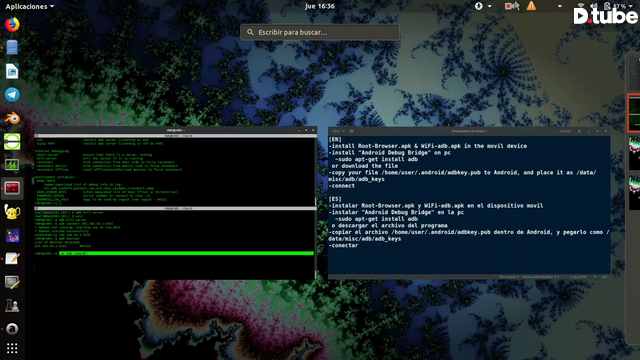Launch Firefox from the dock
Viewport: 640px width, 360px height.
click(x=12, y=24)
